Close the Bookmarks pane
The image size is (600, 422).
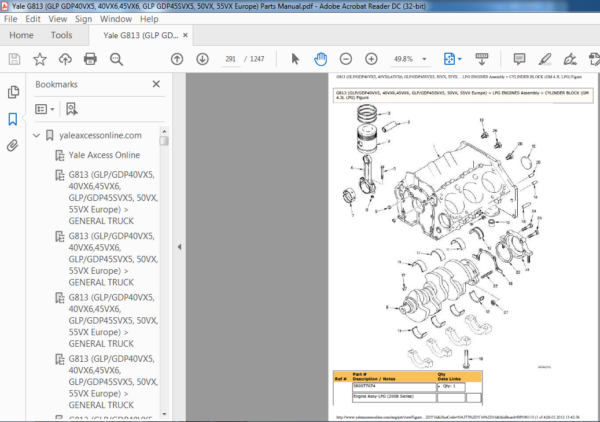[156, 84]
